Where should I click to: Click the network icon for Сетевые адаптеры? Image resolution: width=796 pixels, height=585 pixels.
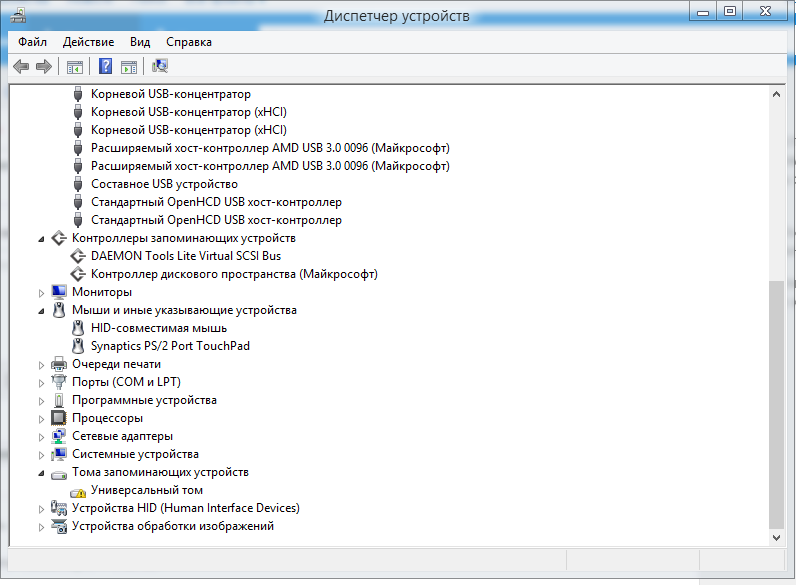[59, 436]
